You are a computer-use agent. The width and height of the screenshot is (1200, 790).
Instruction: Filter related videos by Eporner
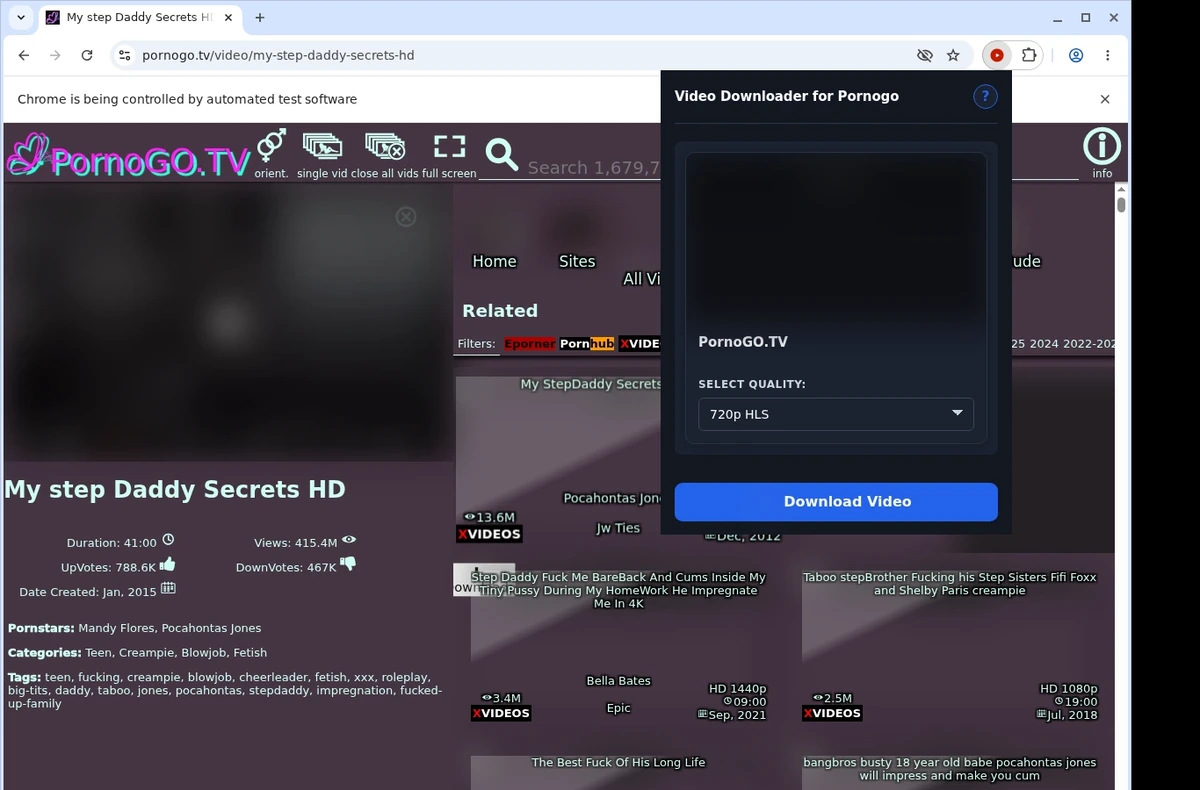(x=529, y=343)
